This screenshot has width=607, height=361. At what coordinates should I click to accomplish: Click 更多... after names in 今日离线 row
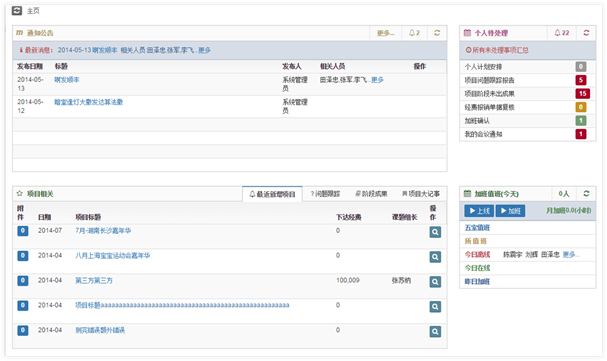click(571, 254)
